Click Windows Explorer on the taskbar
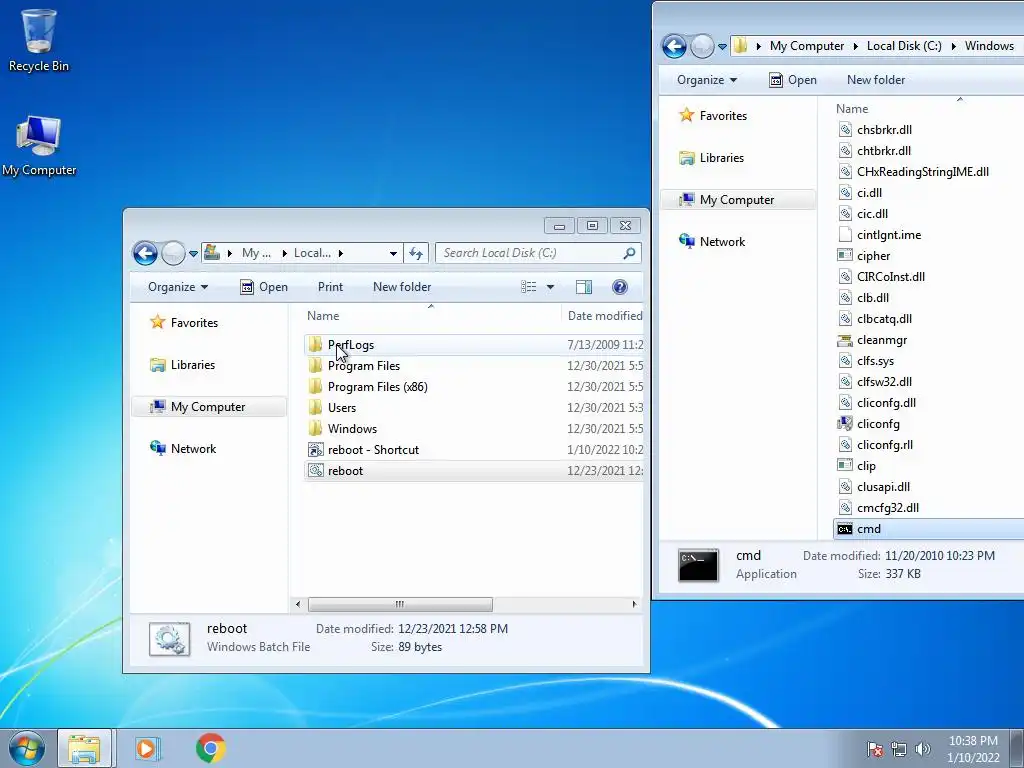This screenshot has width=1024, height=768. tap(85, 748)
